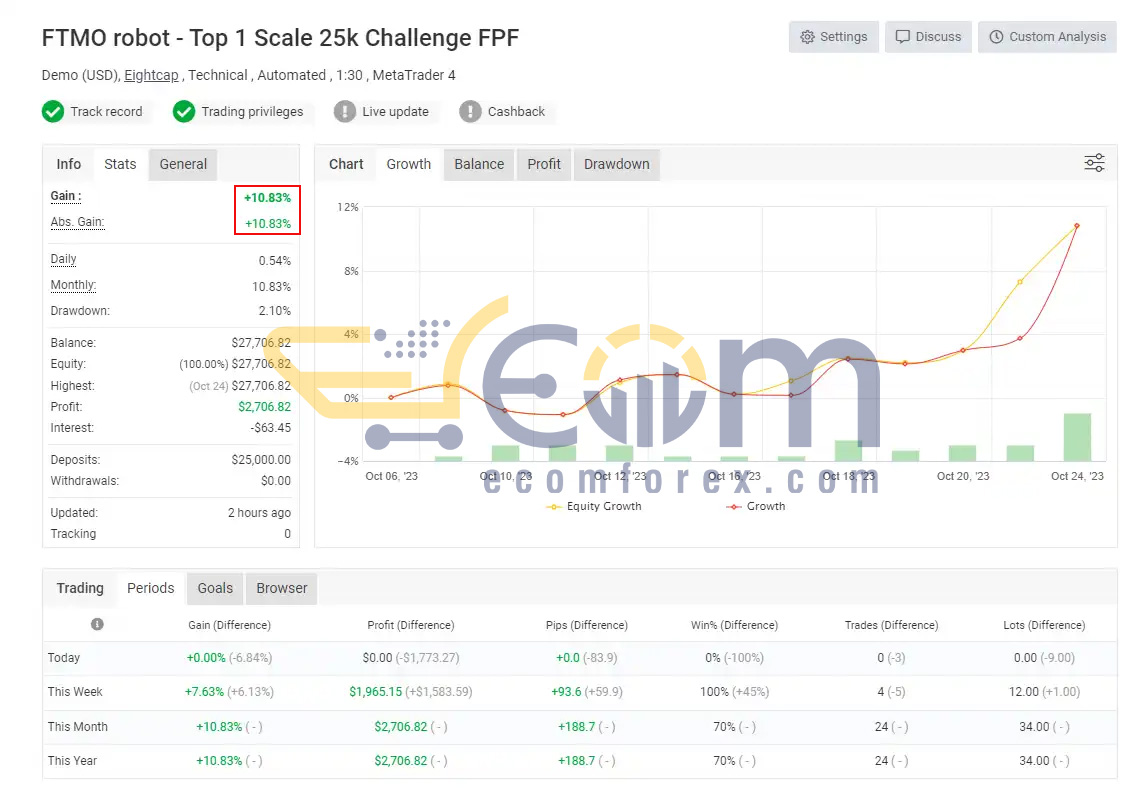Viewport: 1144px width, 788px height.
Task: Click the info icon in Periods table header
Action: pos(97,625)
